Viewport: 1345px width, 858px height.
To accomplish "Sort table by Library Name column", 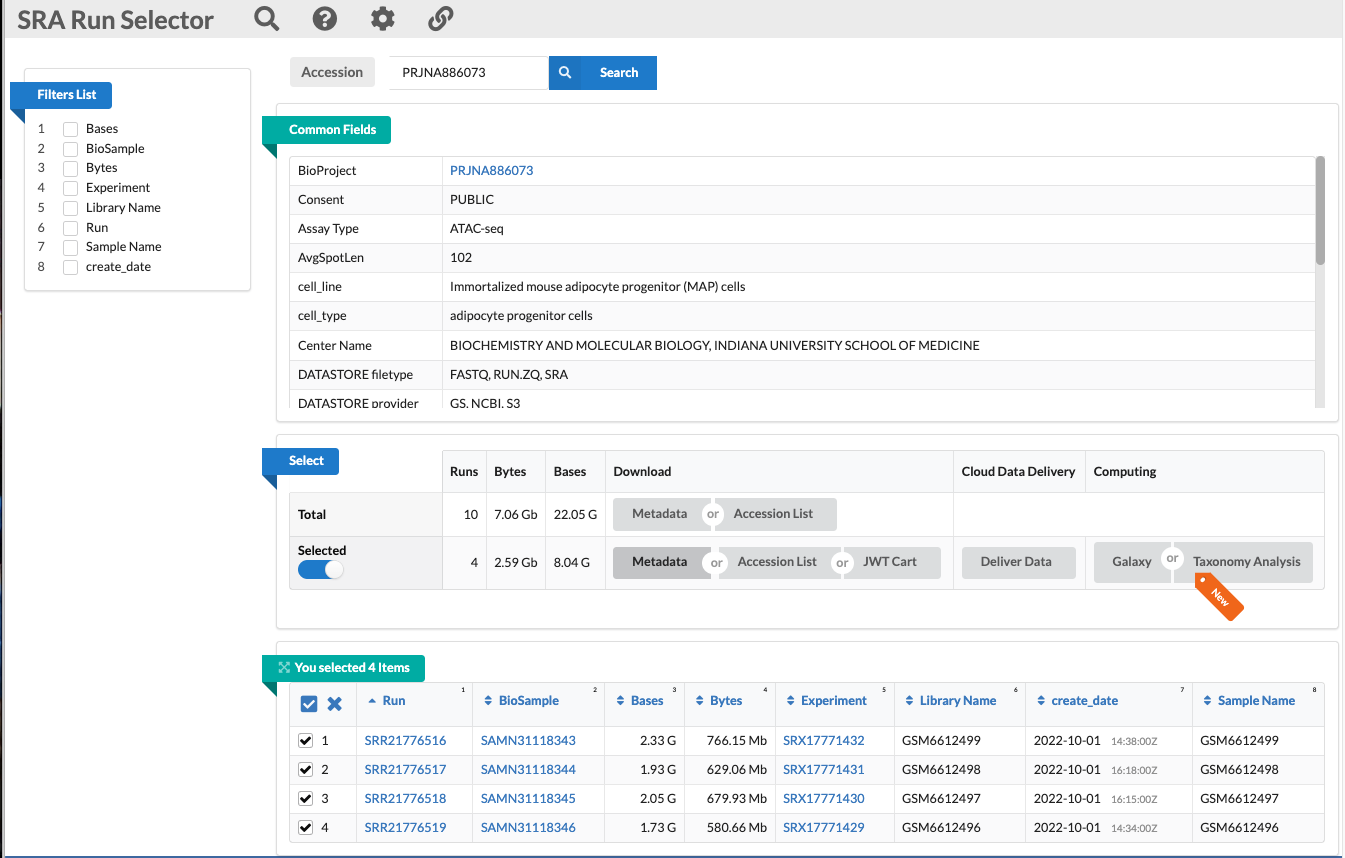I will [950, 701].
